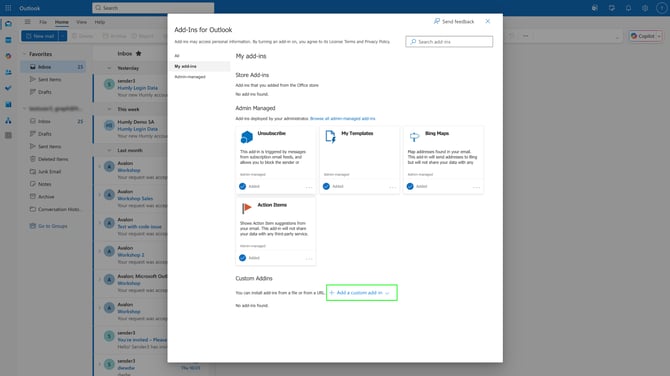Open the New mail dropdown arrow

pyautogui.click(x=63, y=36)
